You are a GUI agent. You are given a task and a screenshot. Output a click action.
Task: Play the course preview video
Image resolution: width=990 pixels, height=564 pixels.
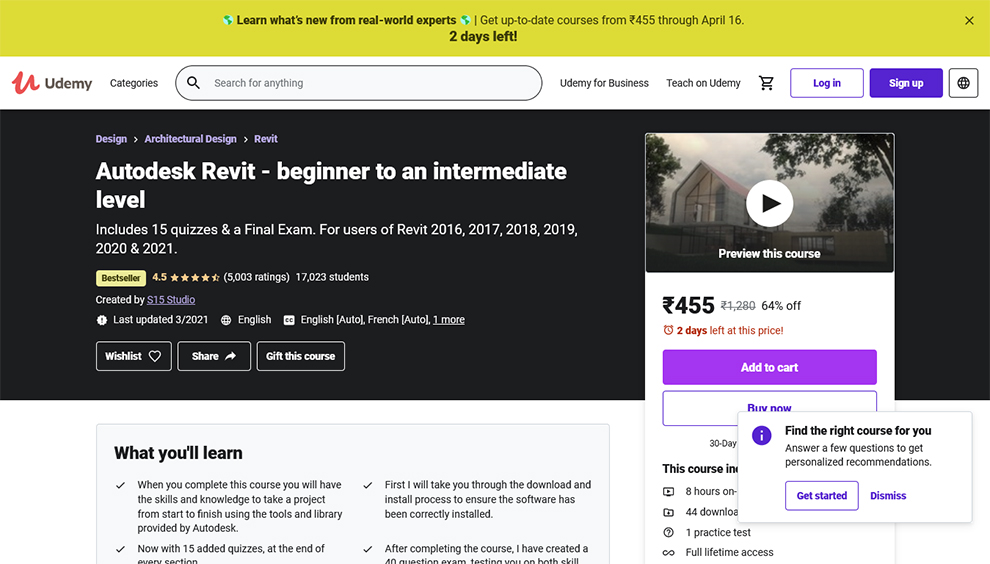coord(769,203)
